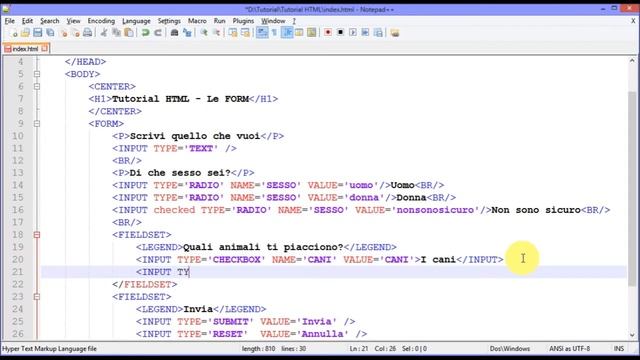Zoom in with the toolbar magnifier
The height and width of the screenshot is (360, 640).
point(204,33)
